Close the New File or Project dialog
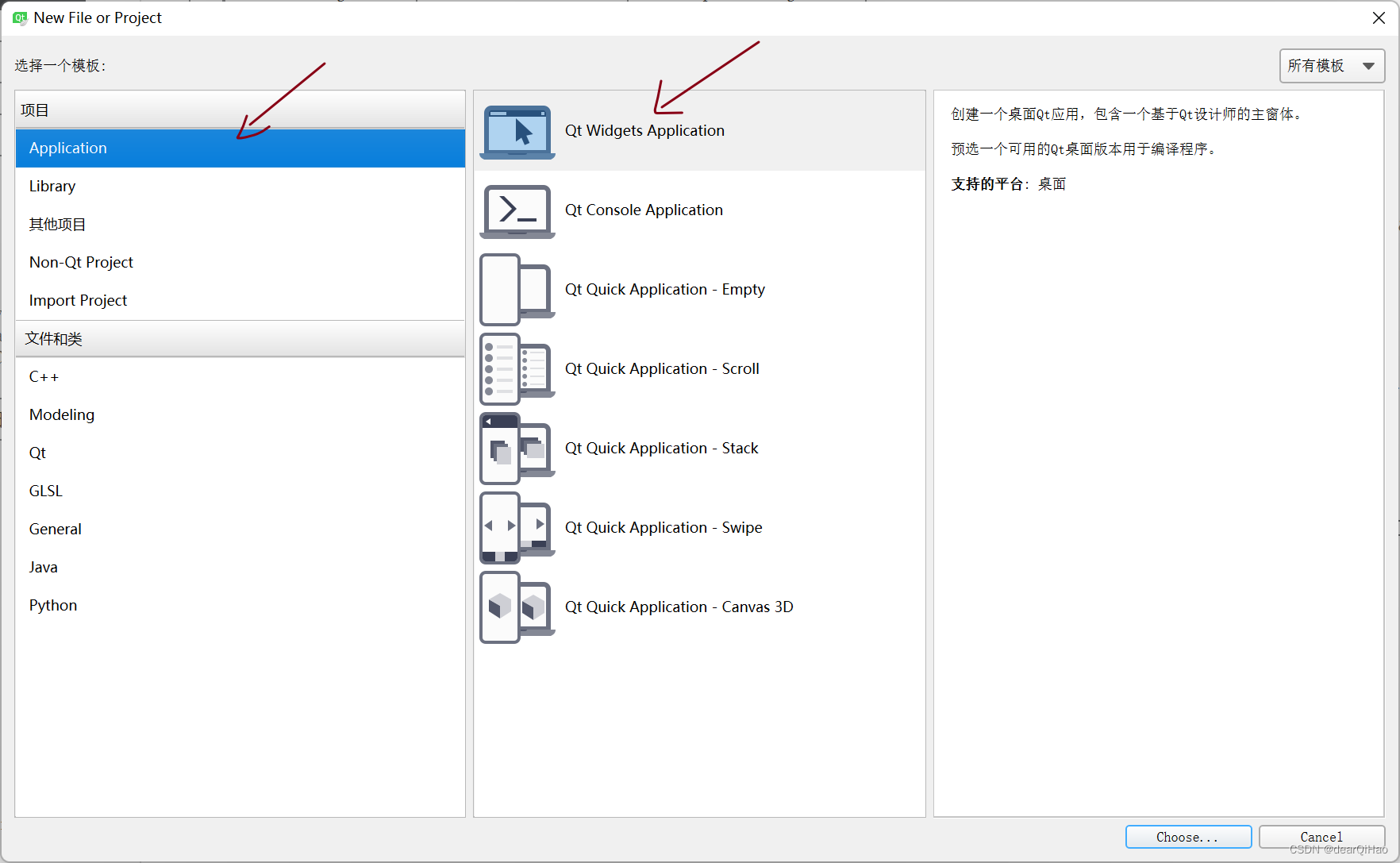1400x863 pixels. (x=1379, y=18)
